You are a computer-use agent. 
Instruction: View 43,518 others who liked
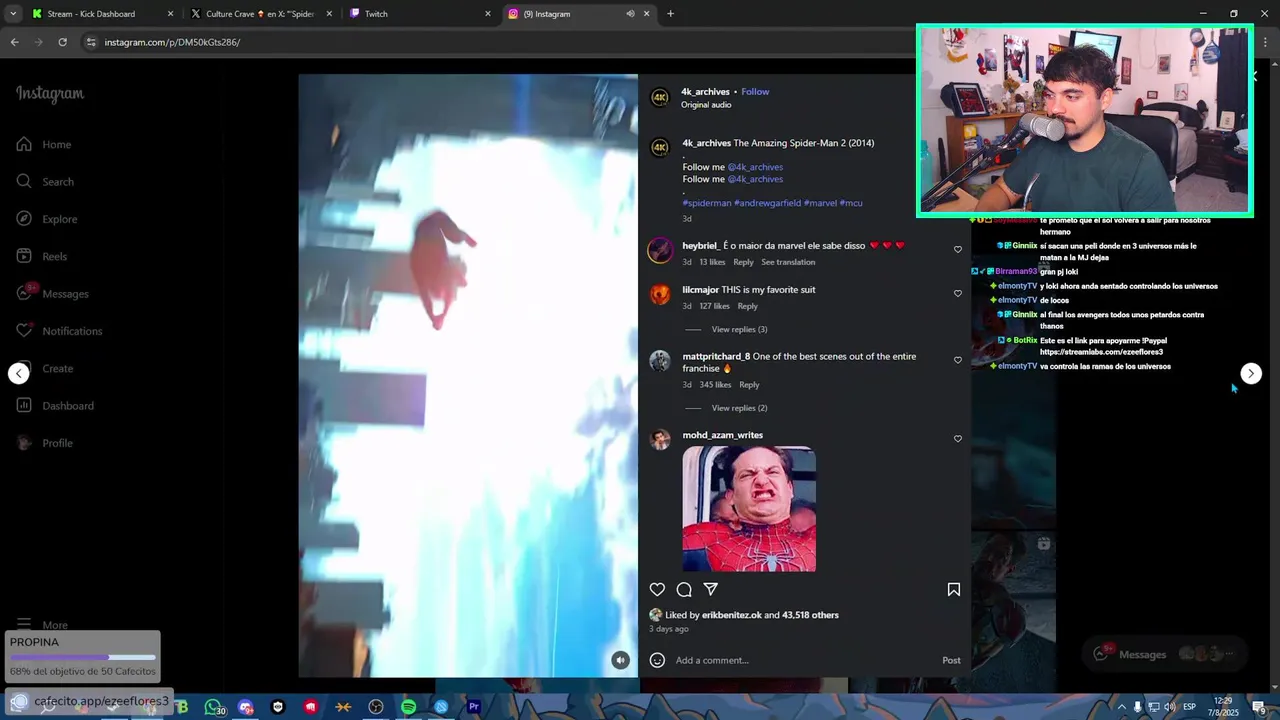(810, 615)
